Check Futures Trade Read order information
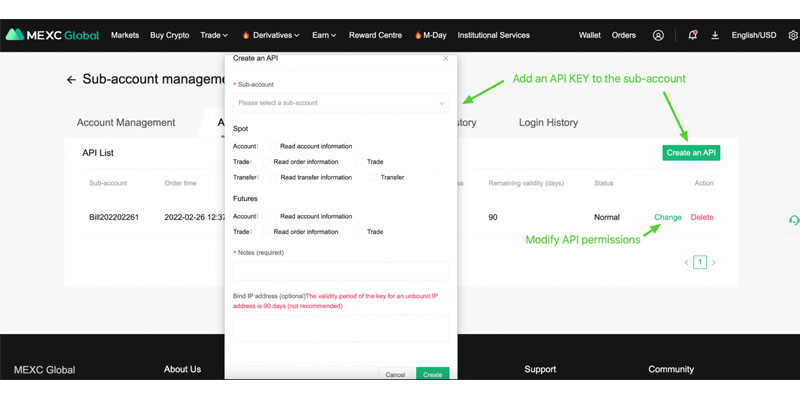Viewport: 800px width, 400px height. click(266, 232)
